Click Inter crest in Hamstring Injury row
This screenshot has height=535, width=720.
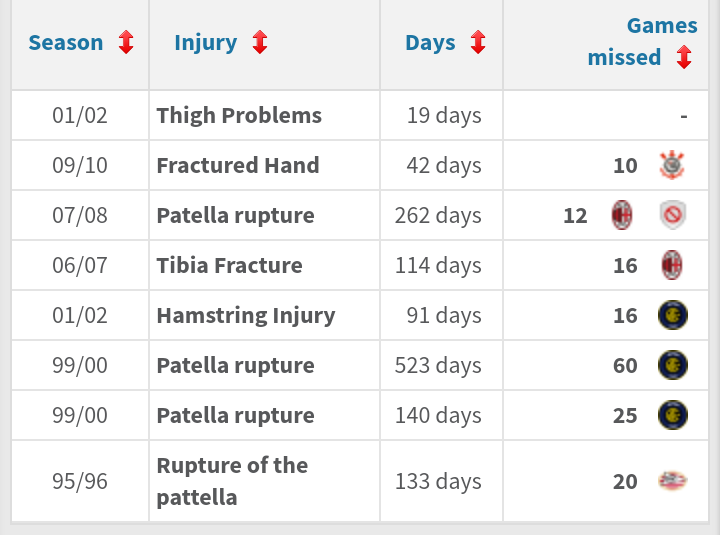click(x=673, y=315)
